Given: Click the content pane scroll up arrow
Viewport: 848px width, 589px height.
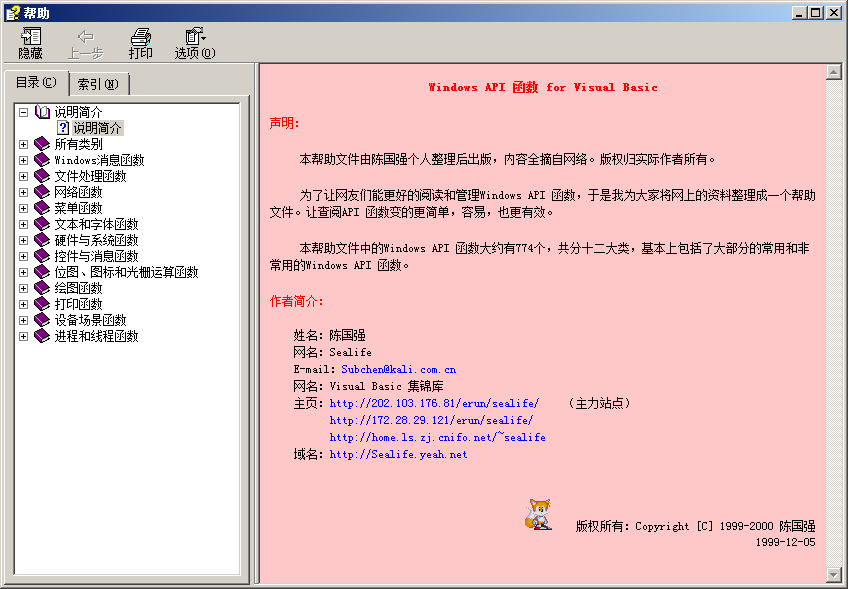Looking at the screenshot, I should (833, 72).
